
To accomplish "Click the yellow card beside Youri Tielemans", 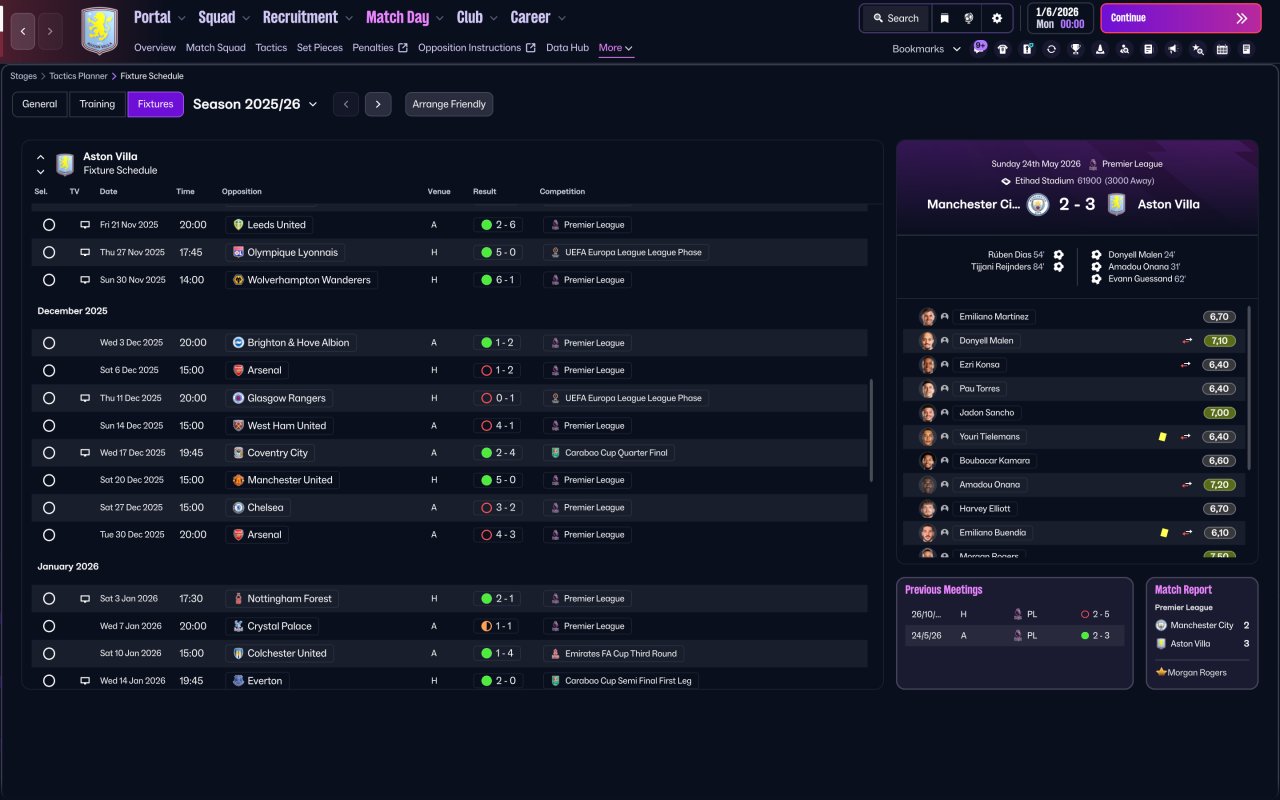I will [x=1163, y=437].
